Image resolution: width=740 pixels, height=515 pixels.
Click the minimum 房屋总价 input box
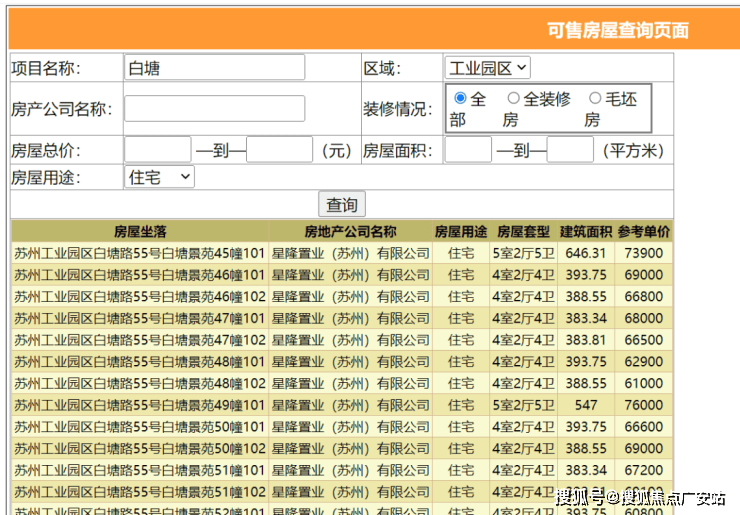[157, 150]
